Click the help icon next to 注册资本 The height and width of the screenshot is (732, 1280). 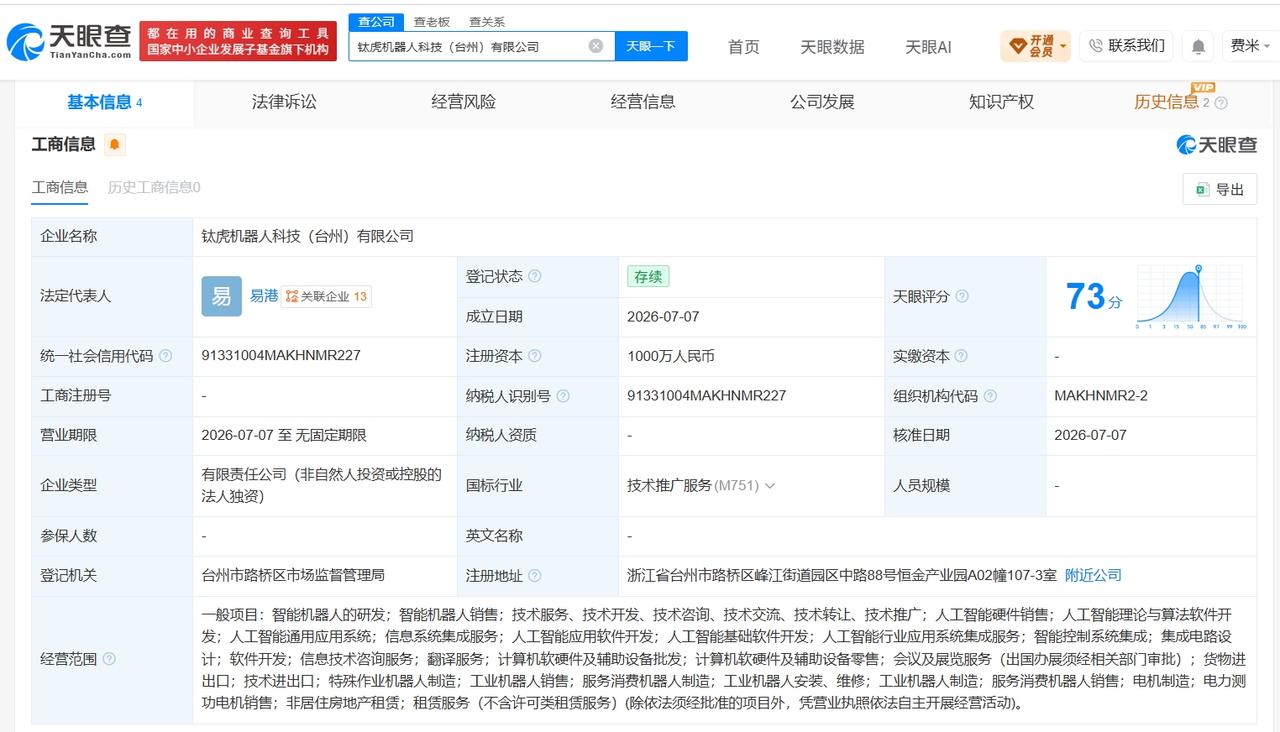(x=535, y=356)
